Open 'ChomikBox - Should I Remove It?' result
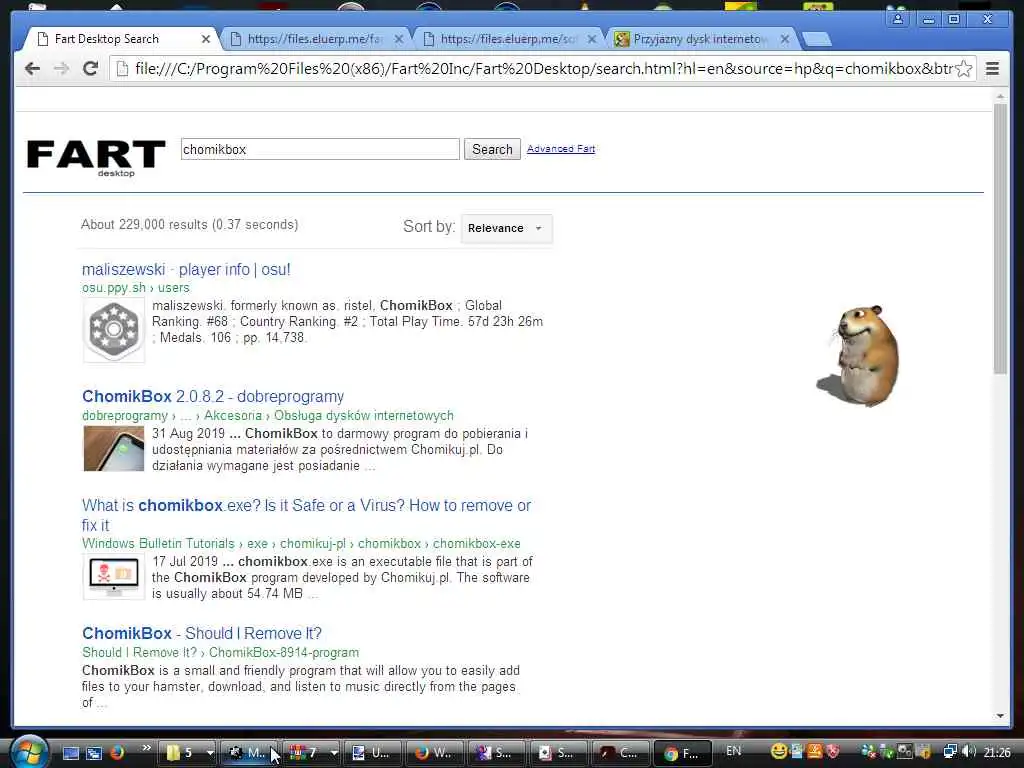Image resolution: width=1024 pixels, height=768 pixels. point(202,633)
